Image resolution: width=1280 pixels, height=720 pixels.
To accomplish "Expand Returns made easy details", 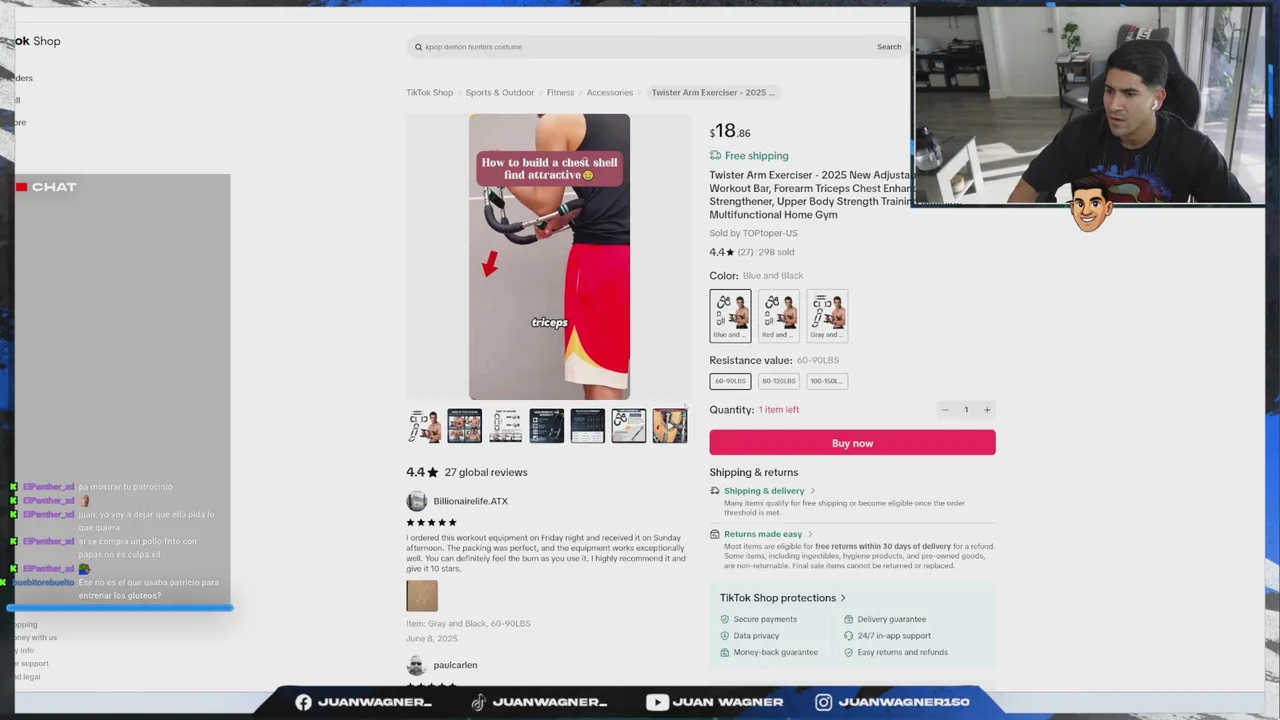I will pos(769,534).
